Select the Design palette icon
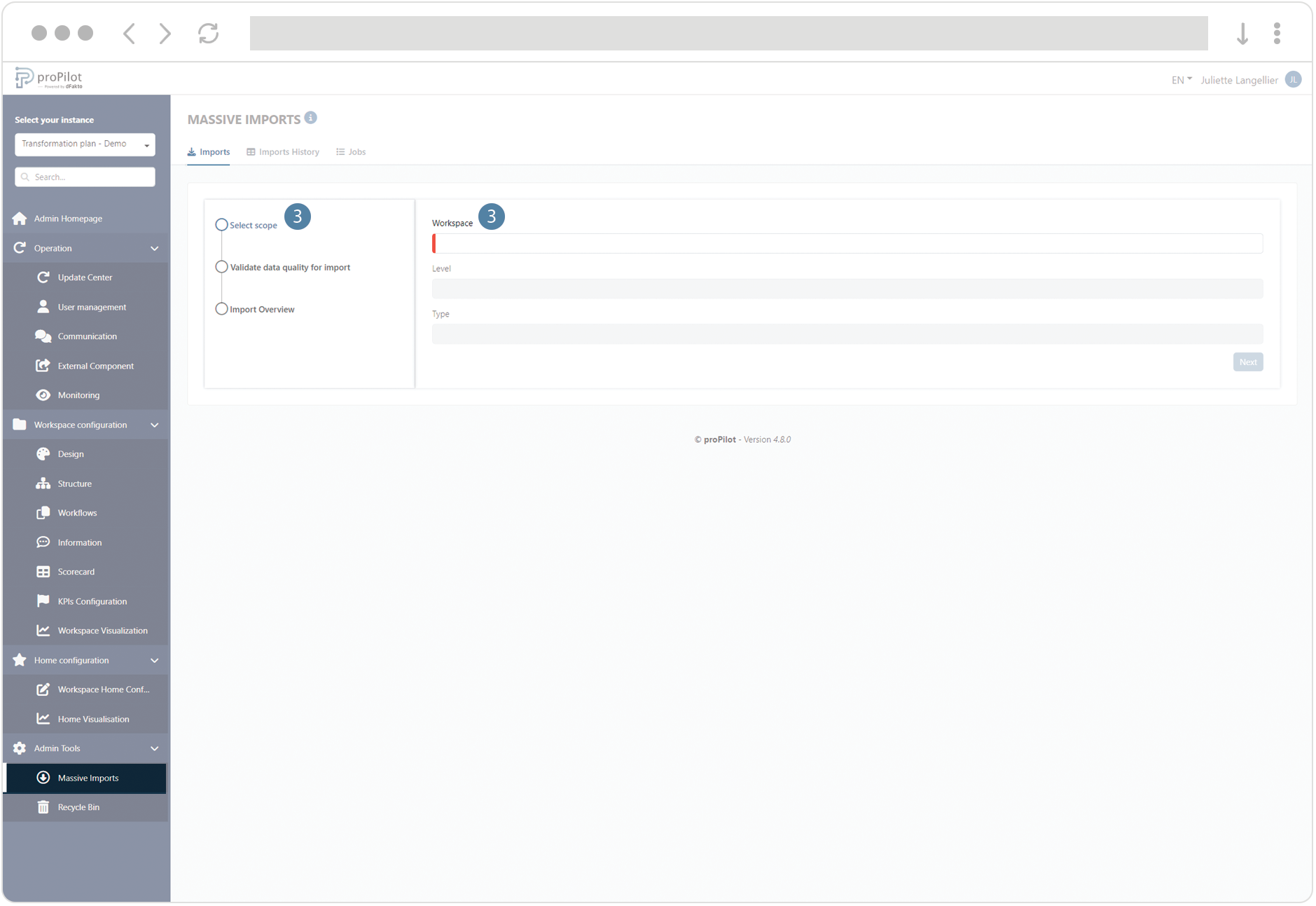1316x906 pixels. click(43, 453)
